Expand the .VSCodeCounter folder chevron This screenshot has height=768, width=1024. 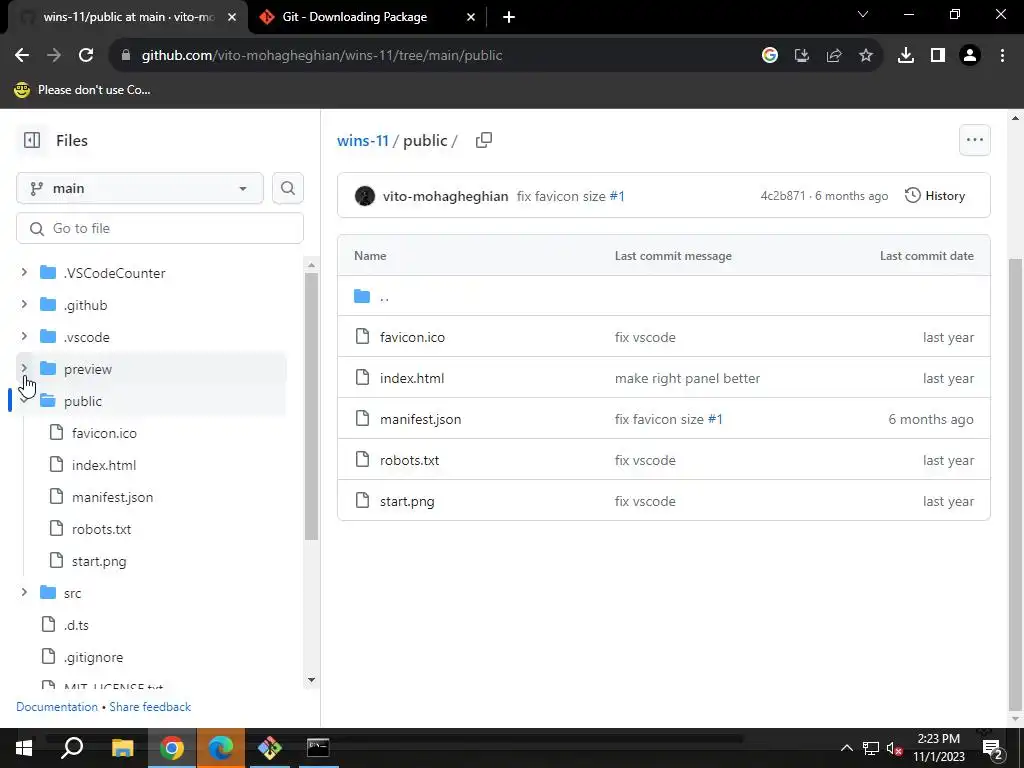(x=24, y=272)
